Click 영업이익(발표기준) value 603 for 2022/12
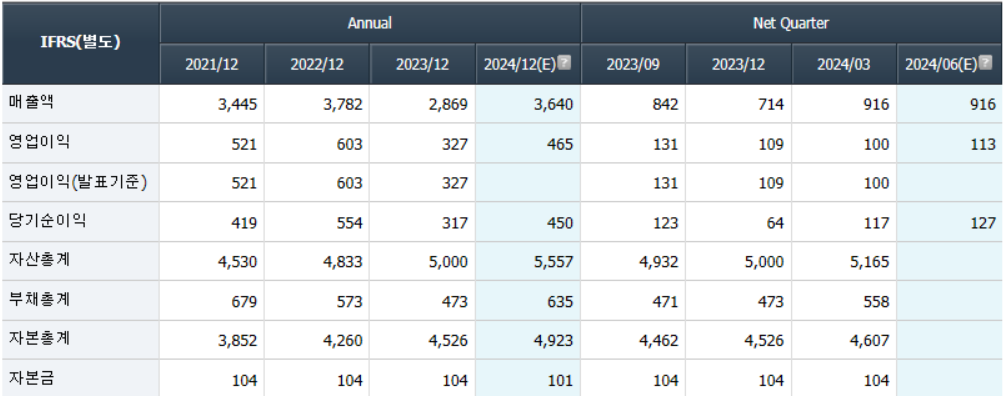Viewport: 1003px width, 396px height. [351, 184]
